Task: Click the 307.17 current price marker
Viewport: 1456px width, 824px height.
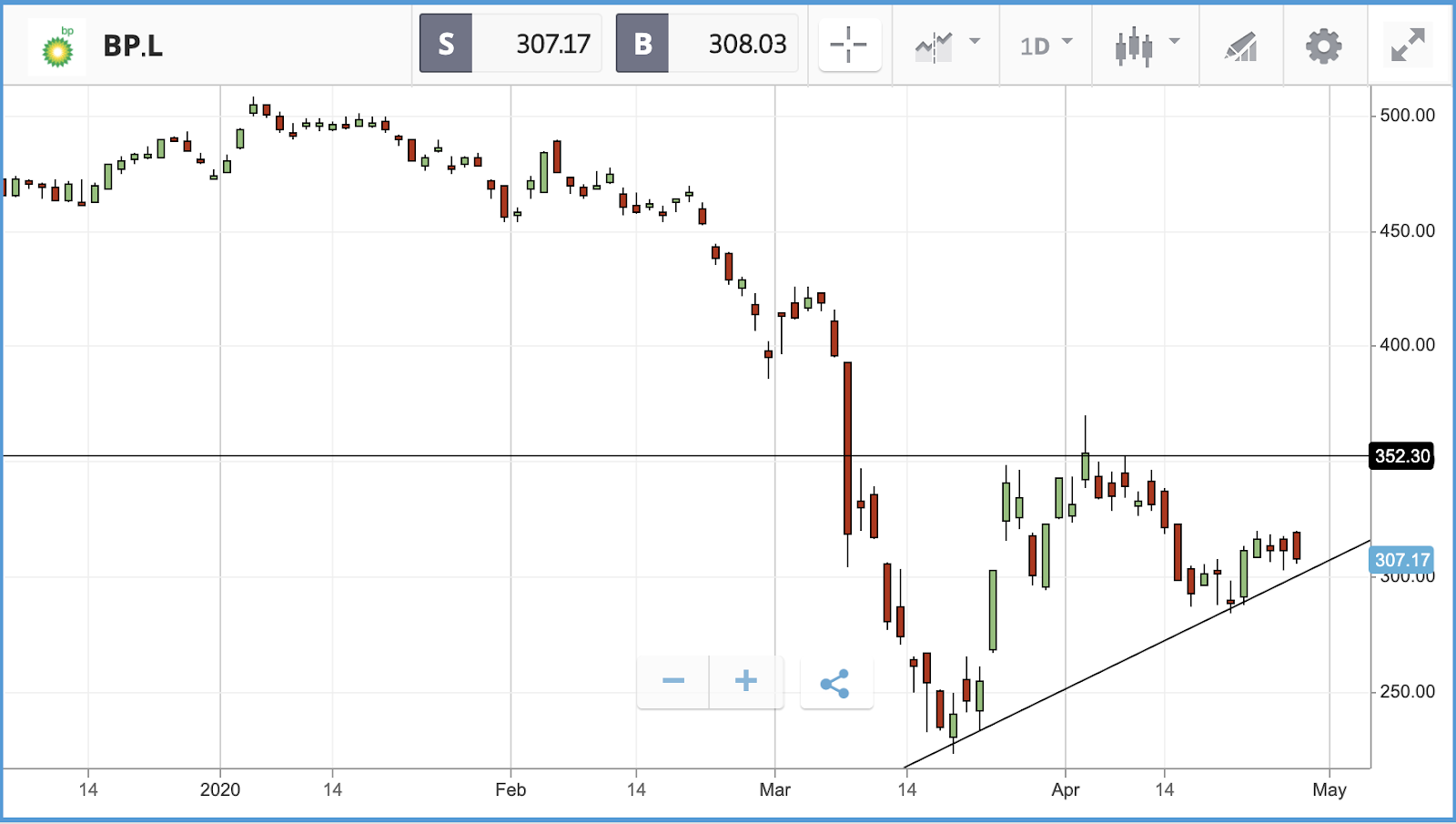Action: tap(1401, 560)
